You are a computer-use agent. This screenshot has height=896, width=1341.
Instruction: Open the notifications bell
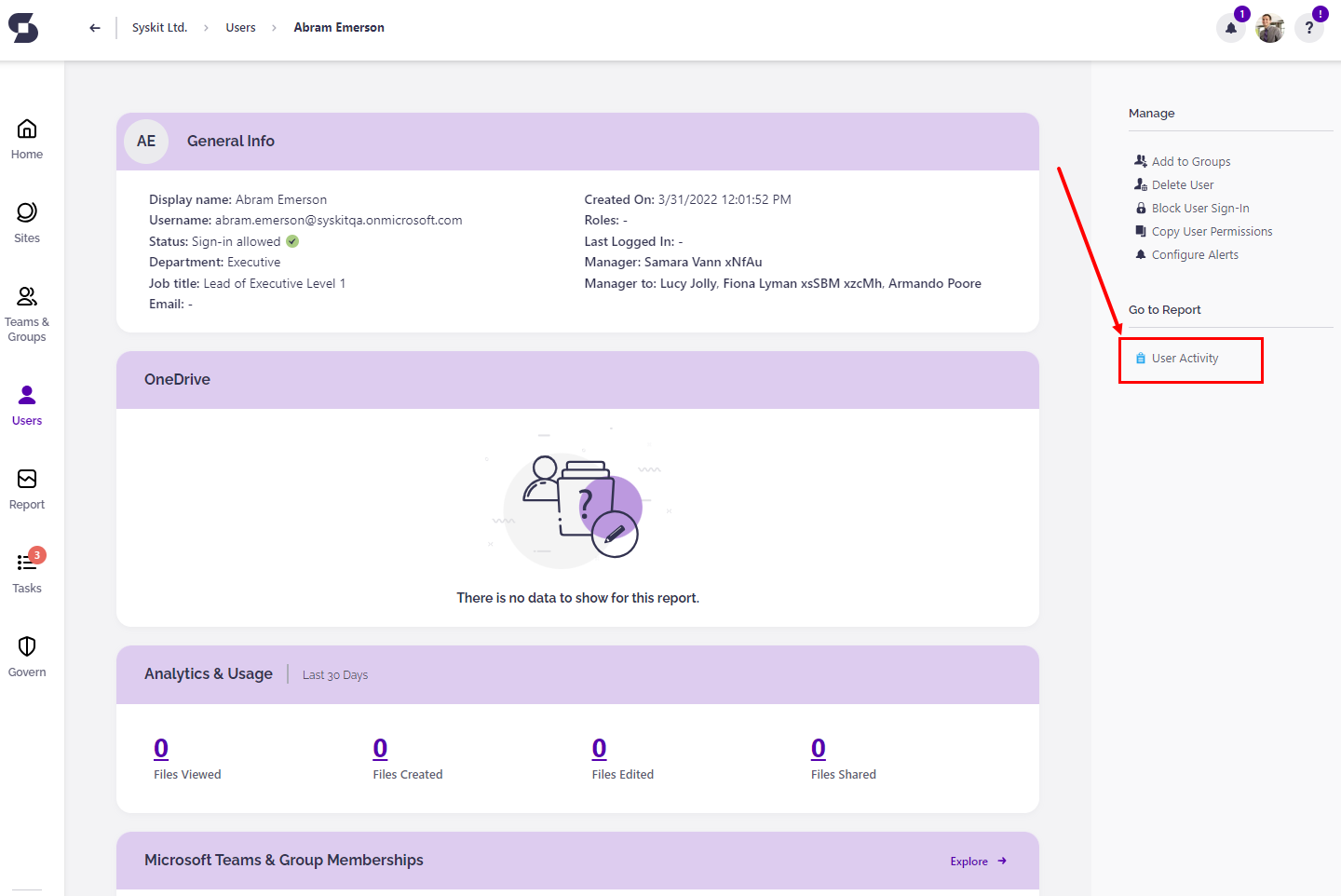1230,28
